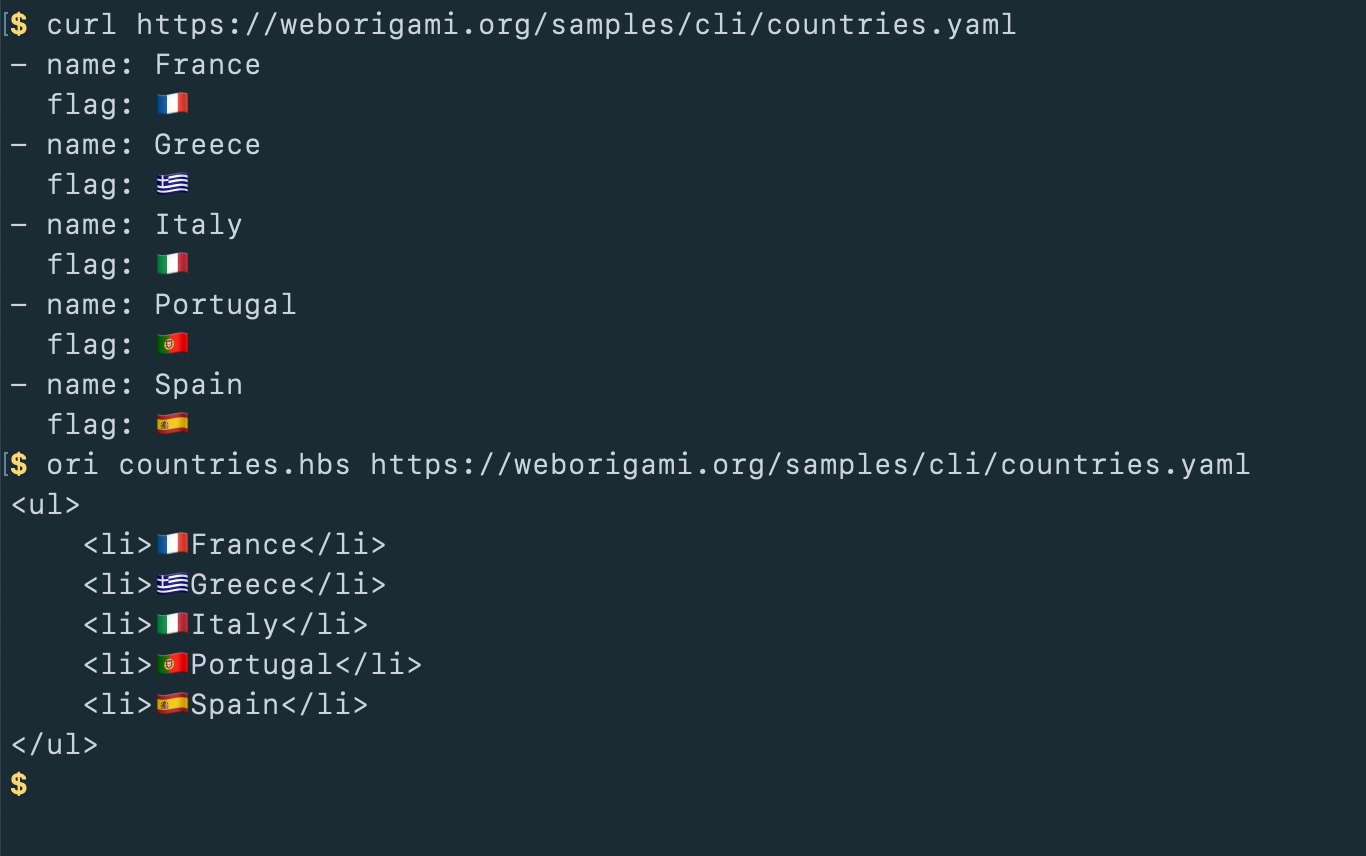Click the word curl in the first command
This screenshot has height=856, width=1366.
click(x=82, y=25)
